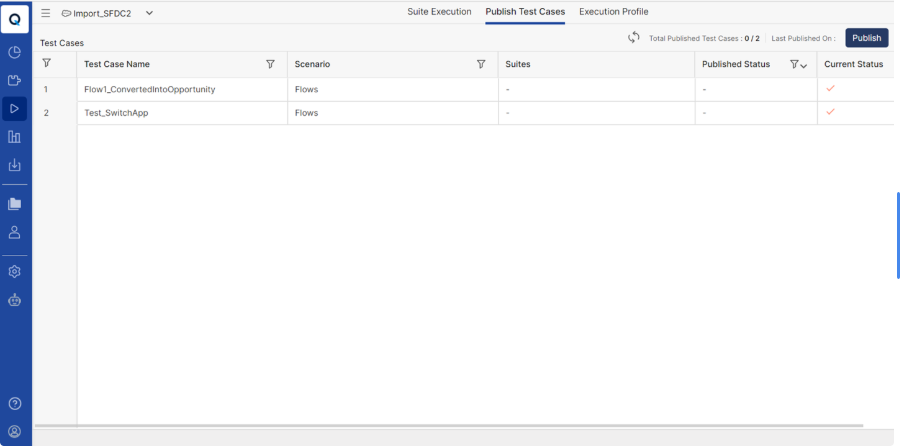Click Published Status column header text
901x447 pixels.
pyautogui.click(x=736, y=64)
